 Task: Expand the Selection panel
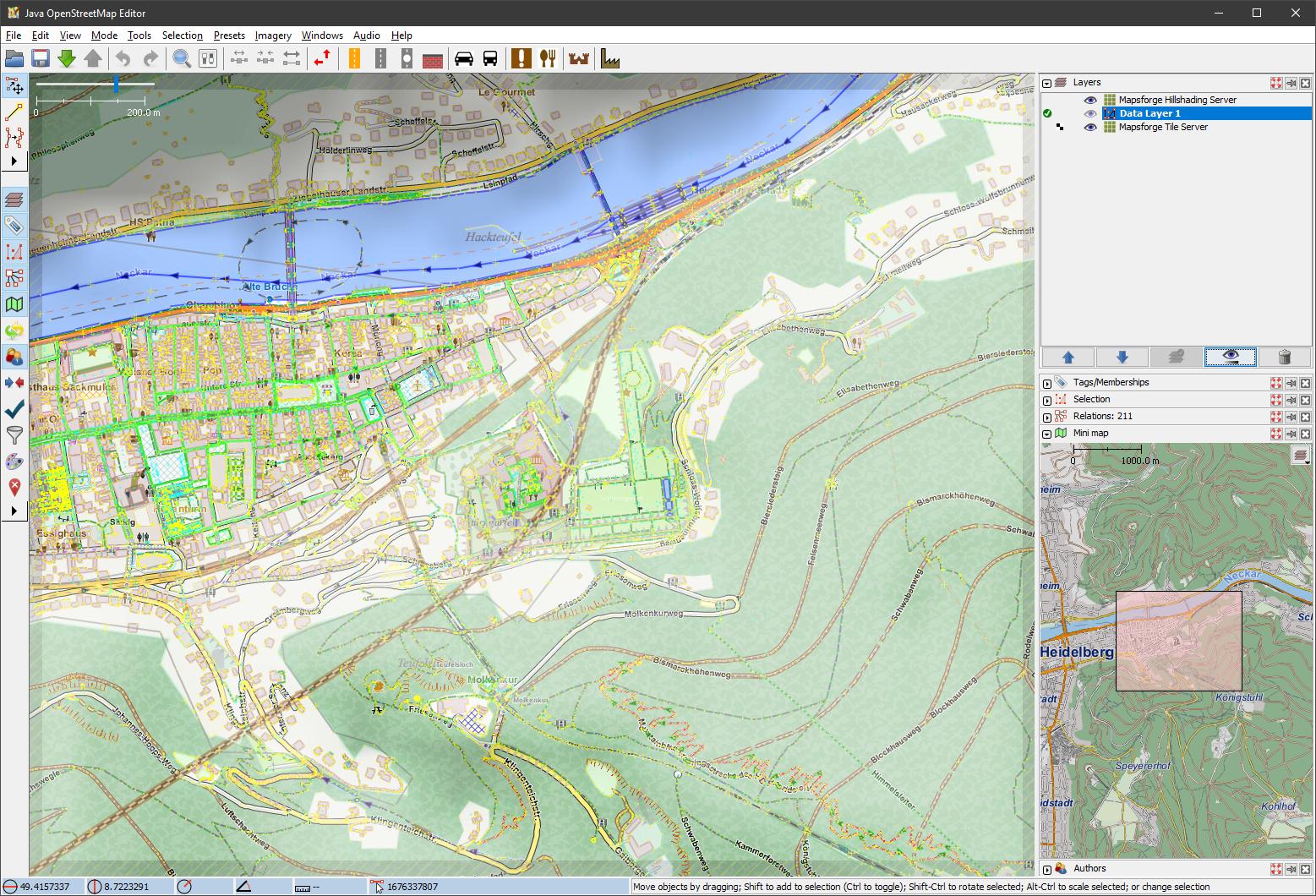pos(1046,399)
